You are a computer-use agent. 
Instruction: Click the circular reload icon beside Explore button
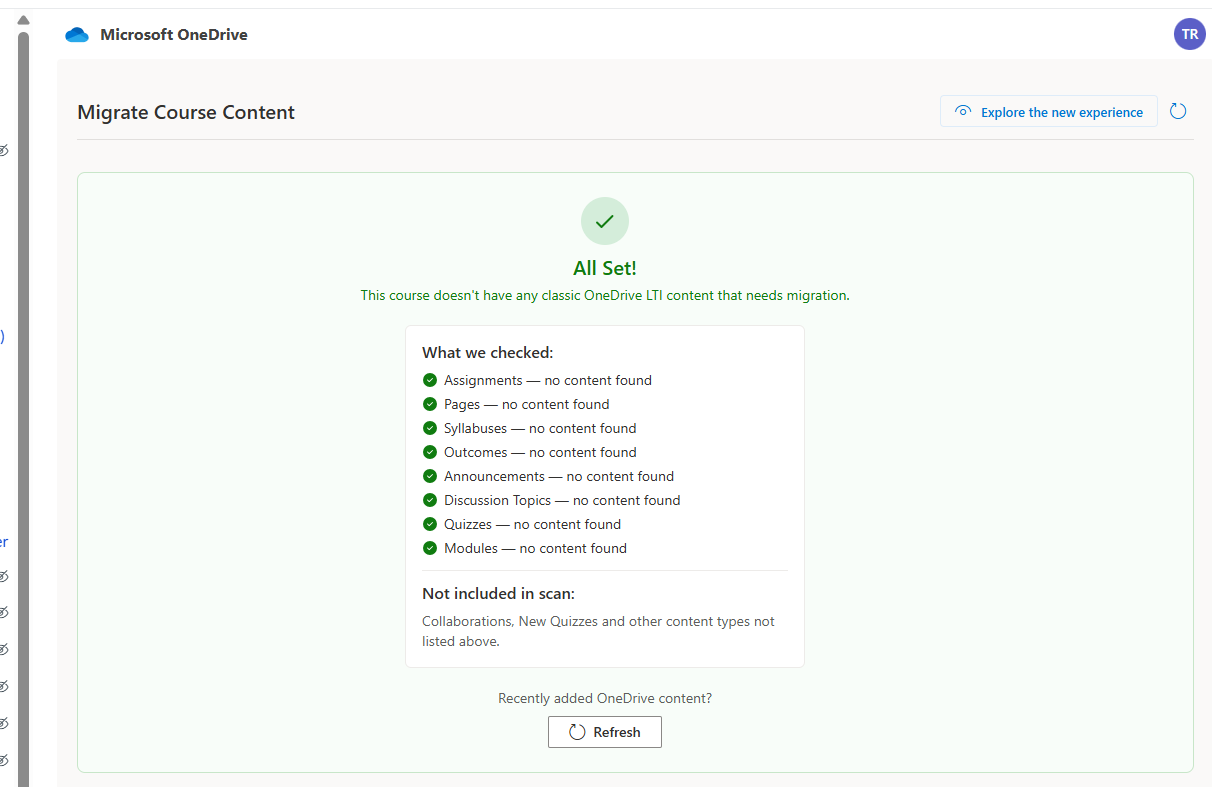click(1178, 111)
